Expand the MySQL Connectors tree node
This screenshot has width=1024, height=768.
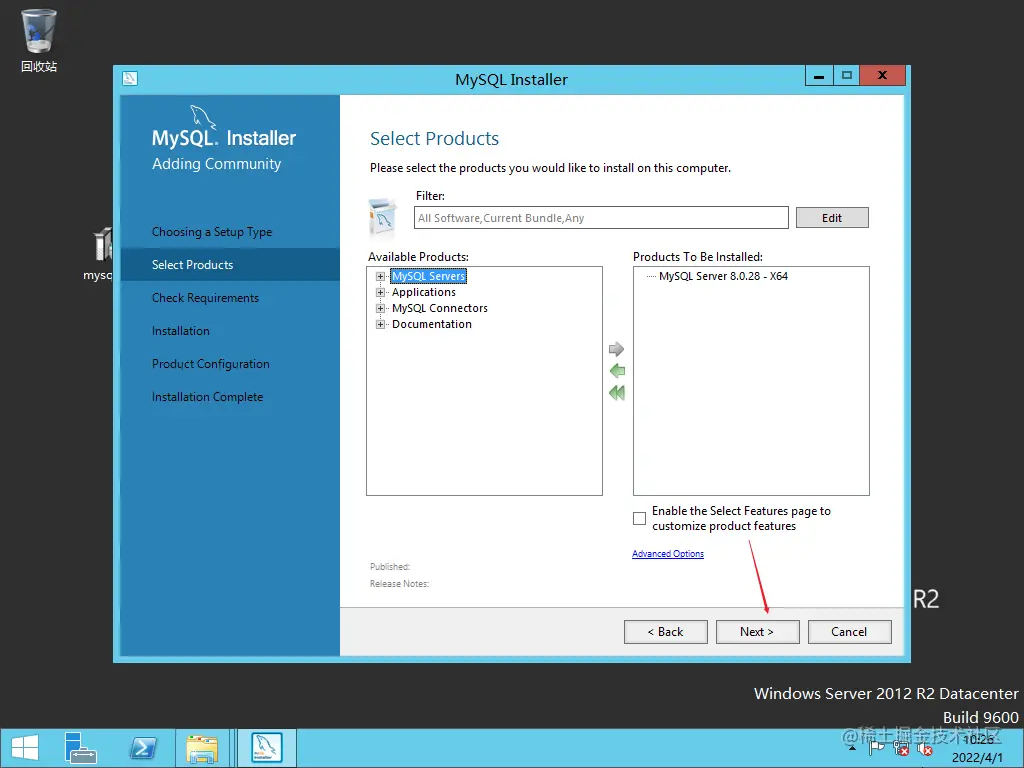point(380,308)
